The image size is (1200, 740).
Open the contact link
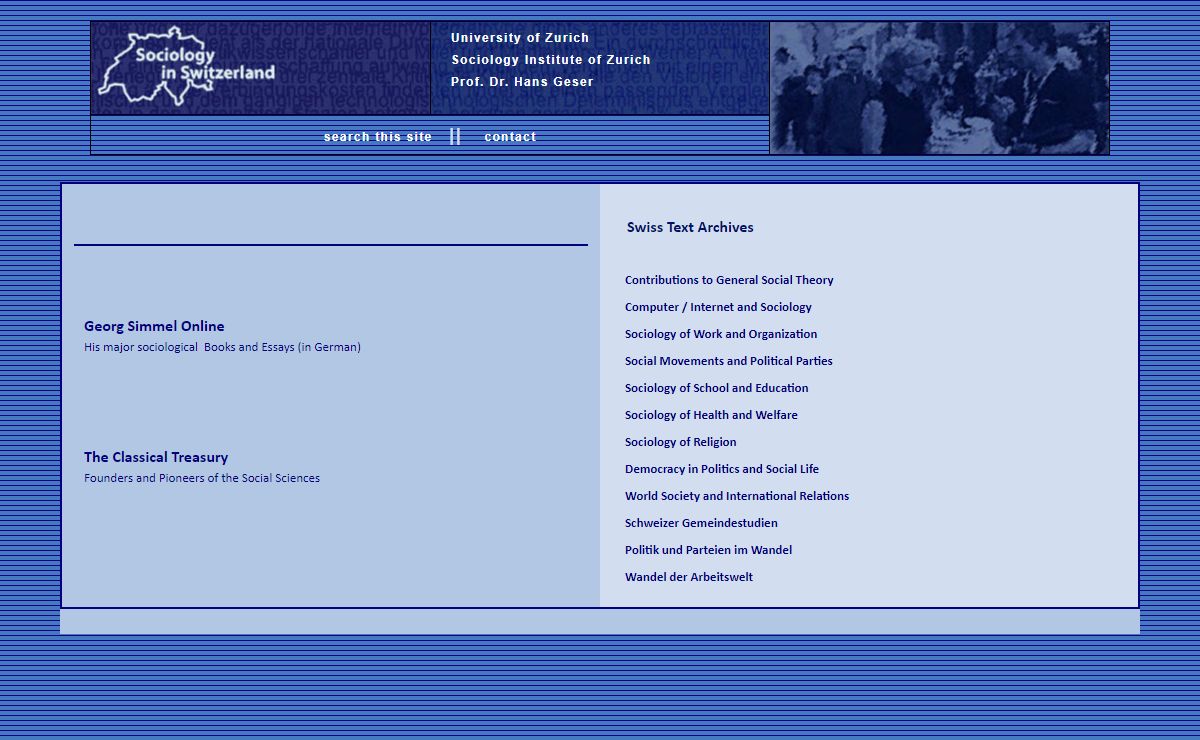click(x=510, y=137)
